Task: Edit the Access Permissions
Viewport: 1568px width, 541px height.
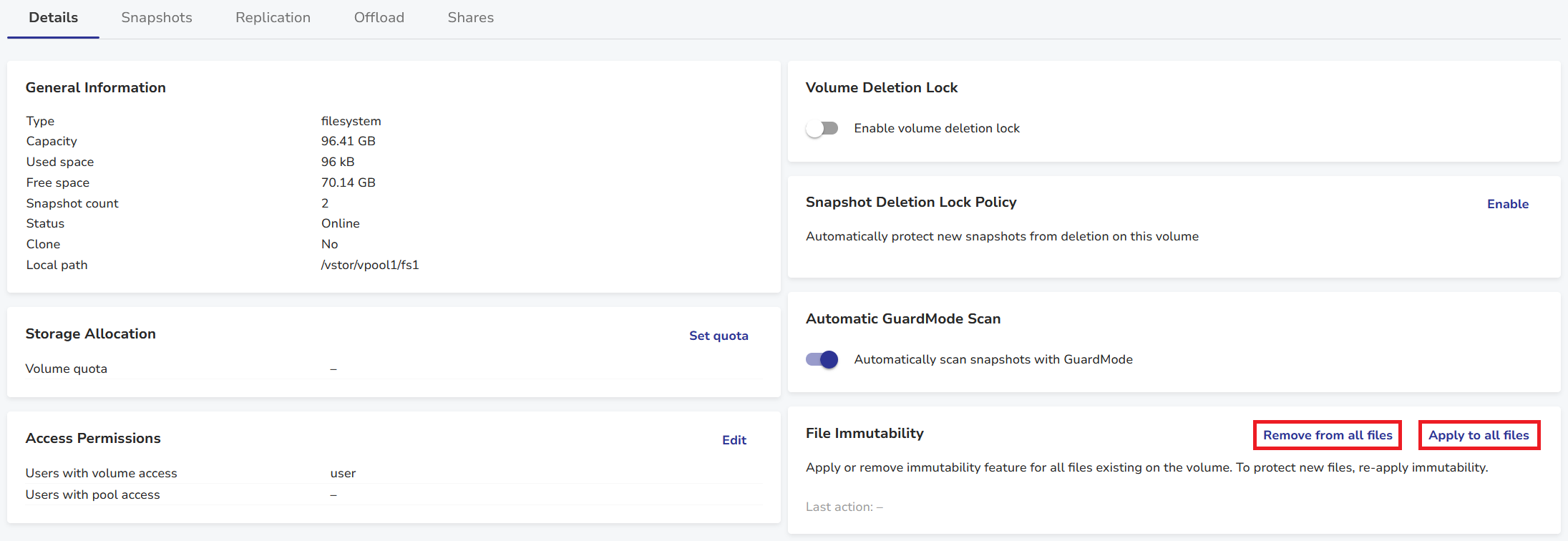Action: [x=734, y=440]
